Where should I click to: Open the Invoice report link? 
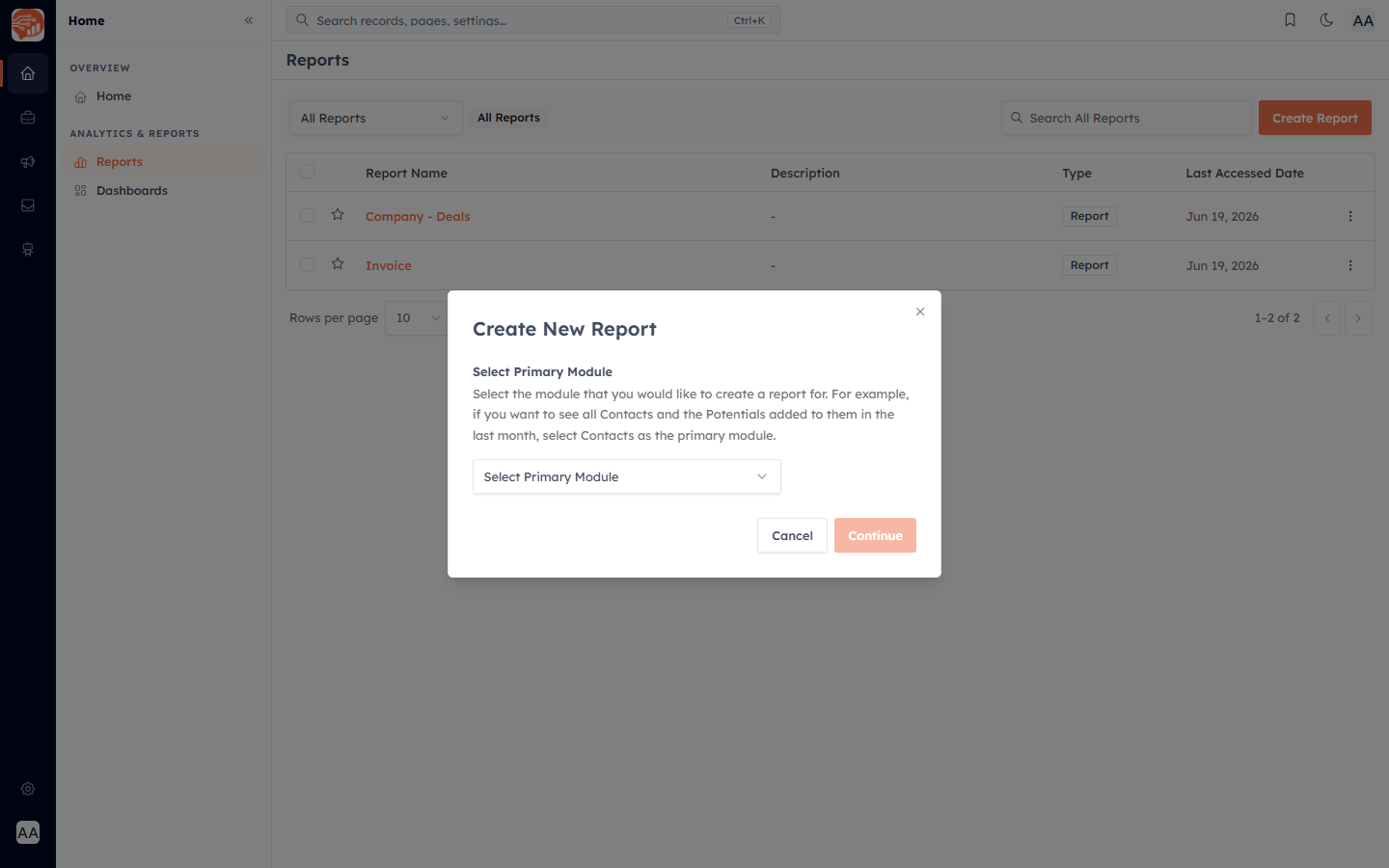(389, 266)
